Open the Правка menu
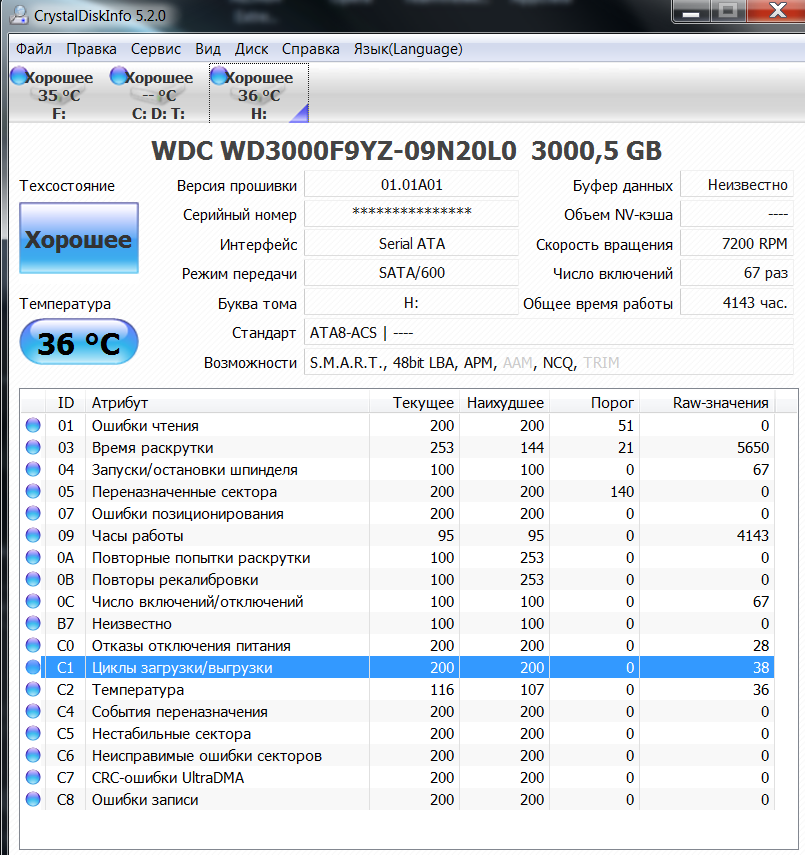This screenshot has height=855, width=805. click(91, 49)
